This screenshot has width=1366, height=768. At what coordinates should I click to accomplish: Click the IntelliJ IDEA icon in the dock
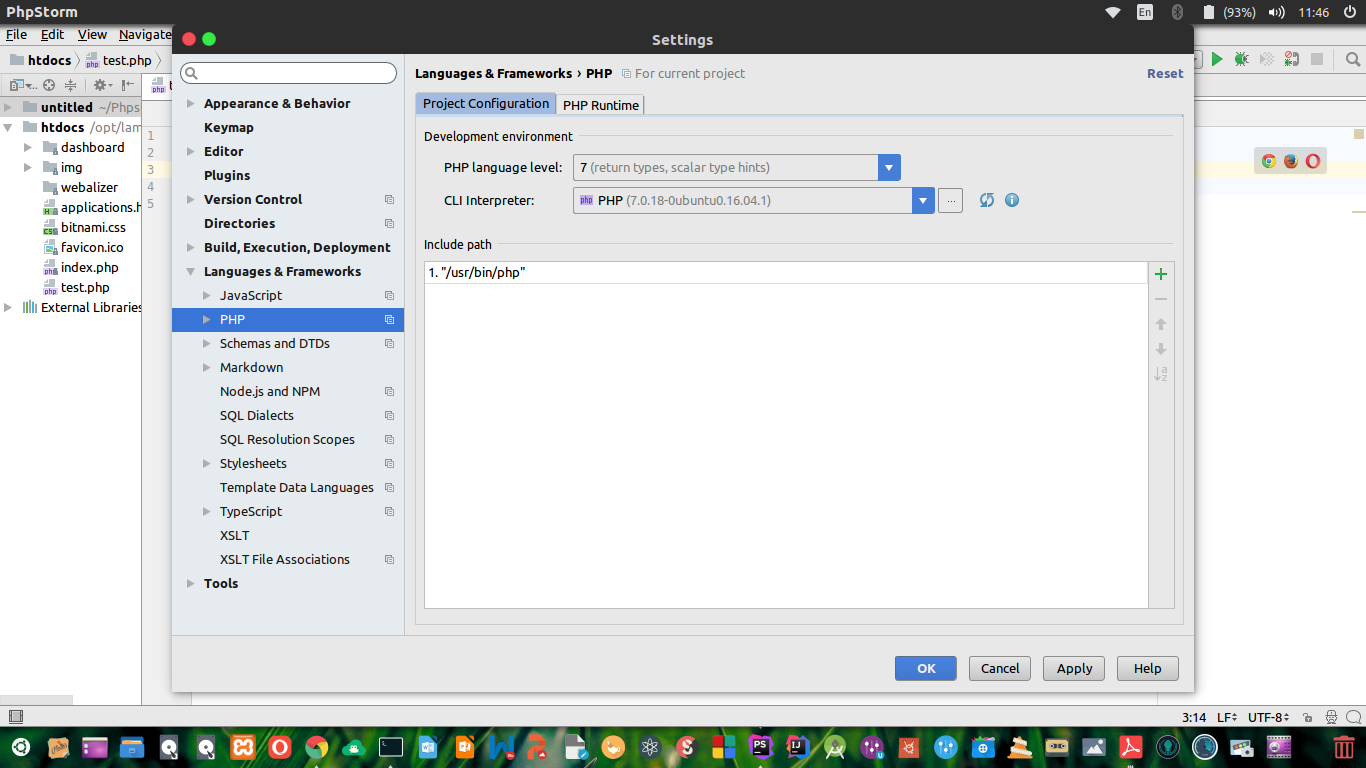tap(797, 746)
